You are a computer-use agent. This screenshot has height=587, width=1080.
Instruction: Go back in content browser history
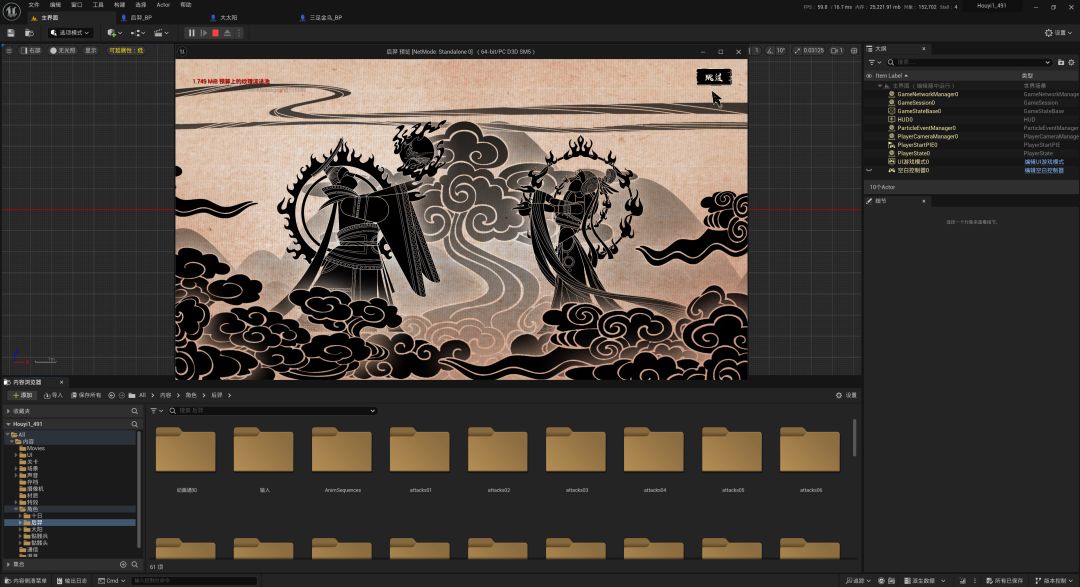click(112, 395)
